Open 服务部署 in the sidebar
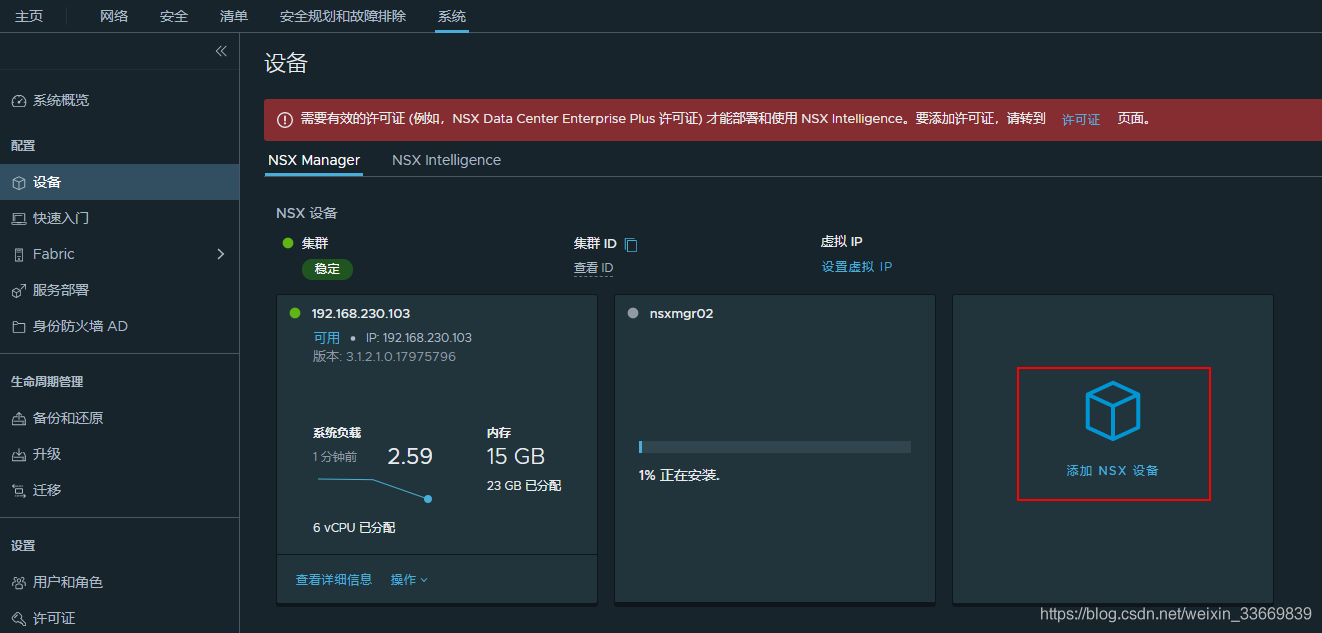This screenshot has width=1322, height=633. coord(61,291)
